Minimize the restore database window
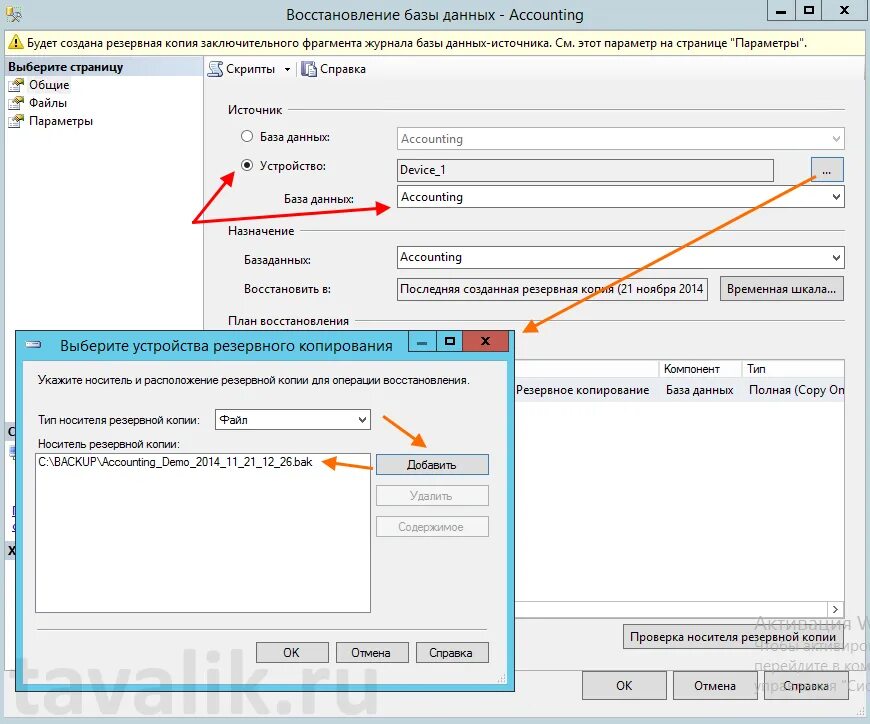The width and height of the screenshot is (870, 724). [781, 11]
